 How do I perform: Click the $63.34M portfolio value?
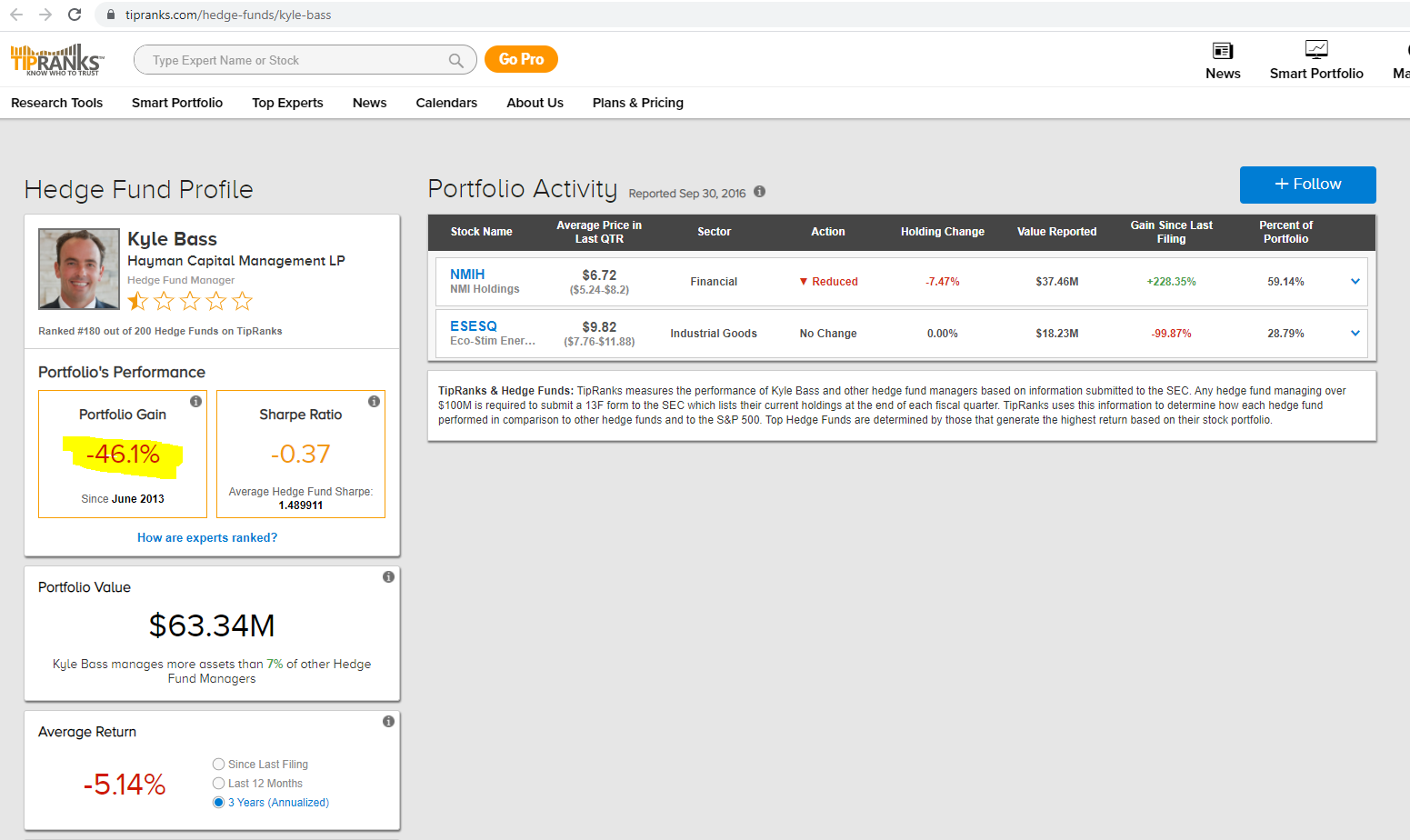pyautogui.click(x=212, y=625)
